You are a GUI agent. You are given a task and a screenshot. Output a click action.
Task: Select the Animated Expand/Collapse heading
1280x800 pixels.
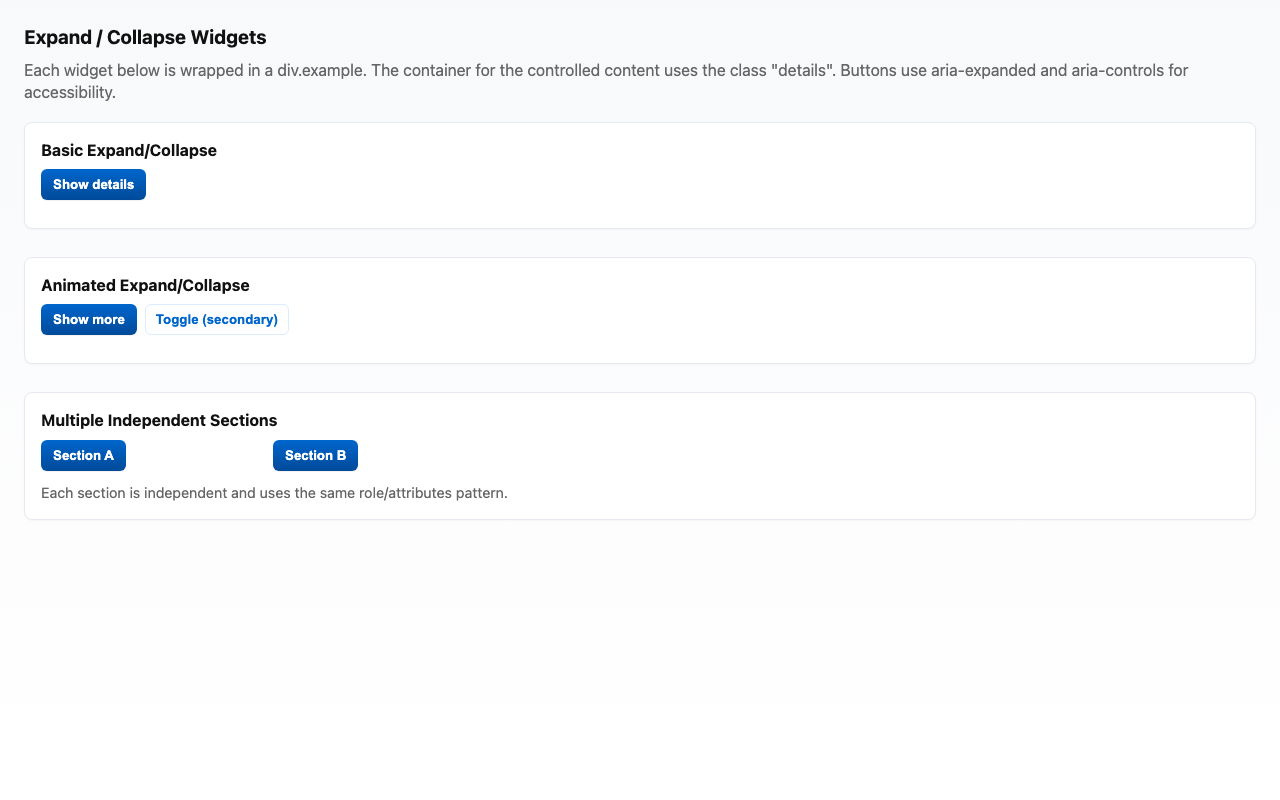[x=144, y=285]
